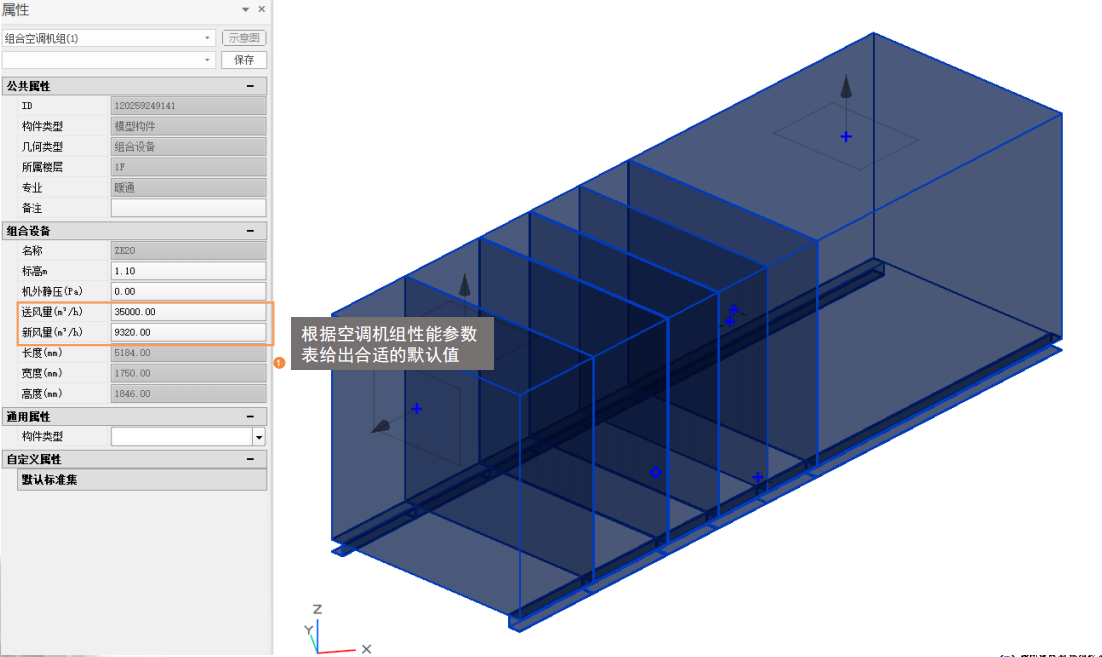Click the 示意图 button
The height and width of the screenshot is (657, 1102).
point(244,38)
